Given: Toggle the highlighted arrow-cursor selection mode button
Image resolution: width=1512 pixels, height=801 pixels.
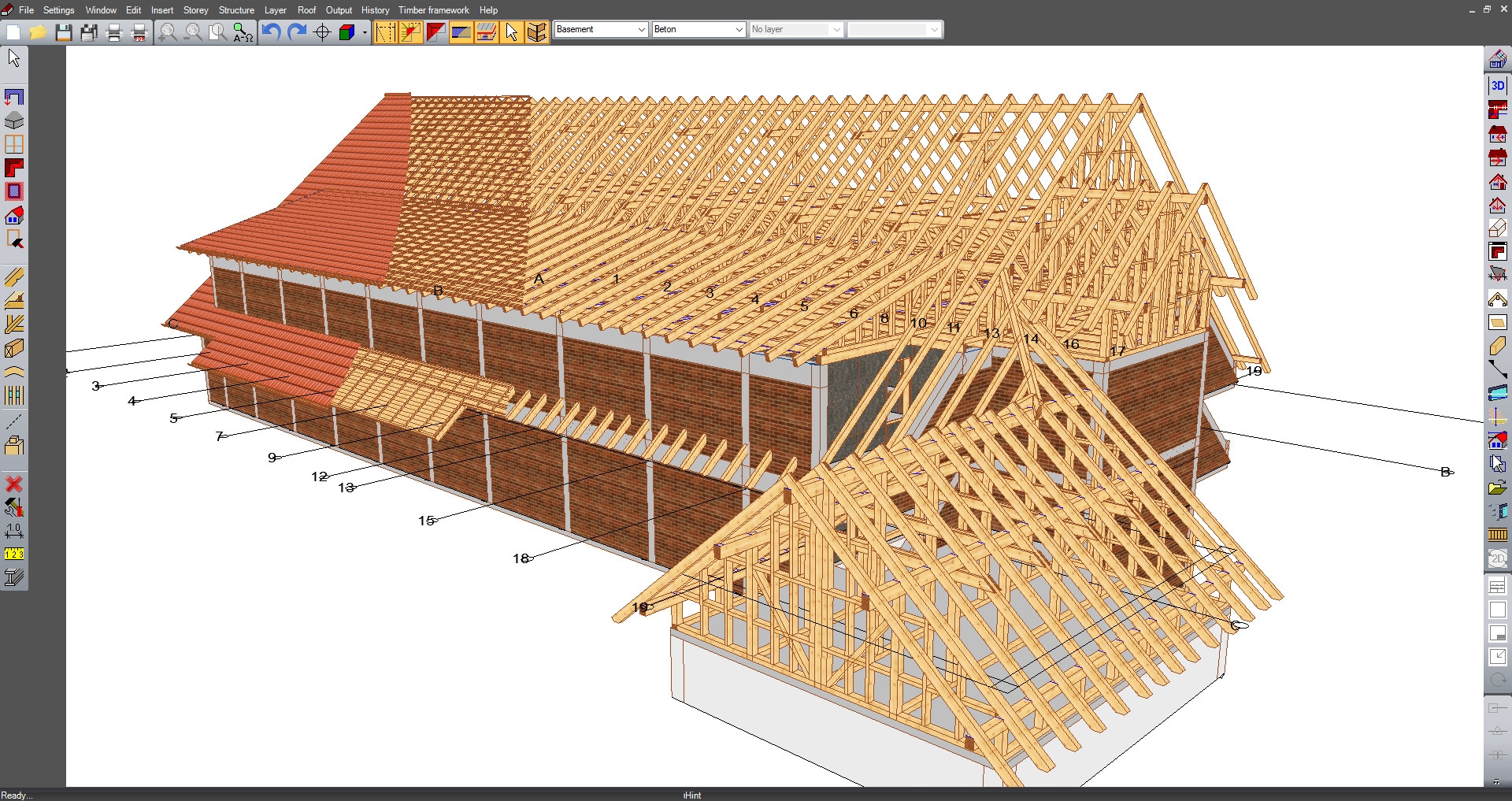Looking at the screenshot, I should click(x=512, y=32).
